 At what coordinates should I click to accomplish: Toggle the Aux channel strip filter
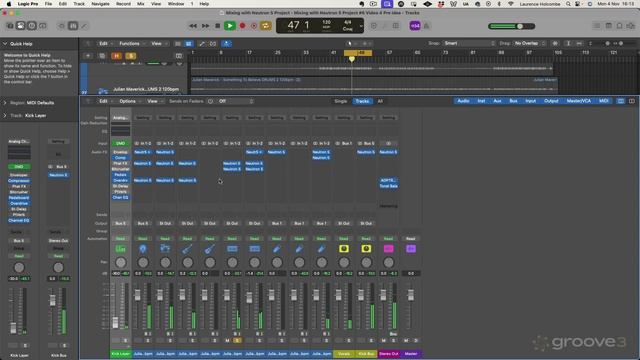(x=497, y=101)
